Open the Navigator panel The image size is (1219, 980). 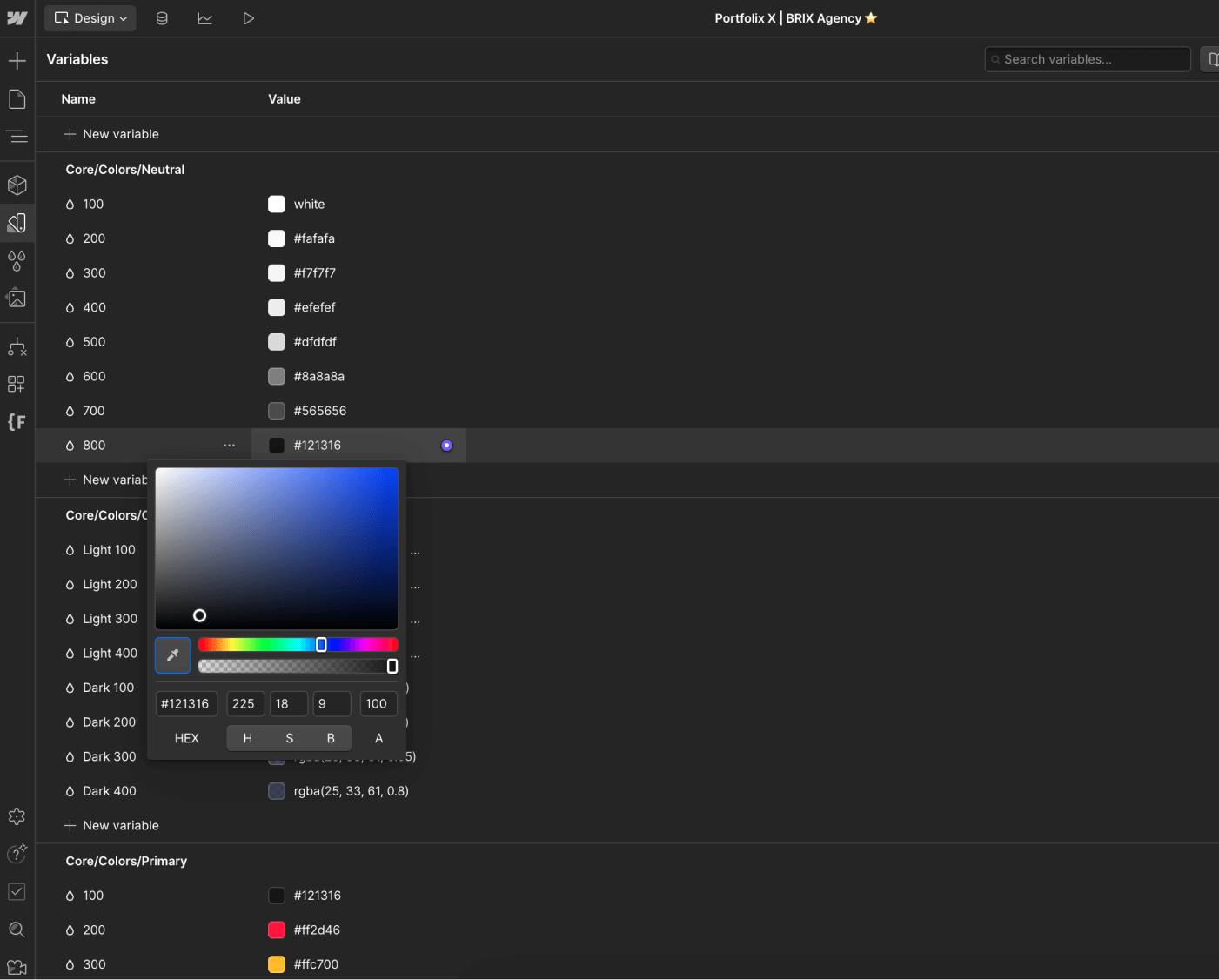(x=17, y=136)
